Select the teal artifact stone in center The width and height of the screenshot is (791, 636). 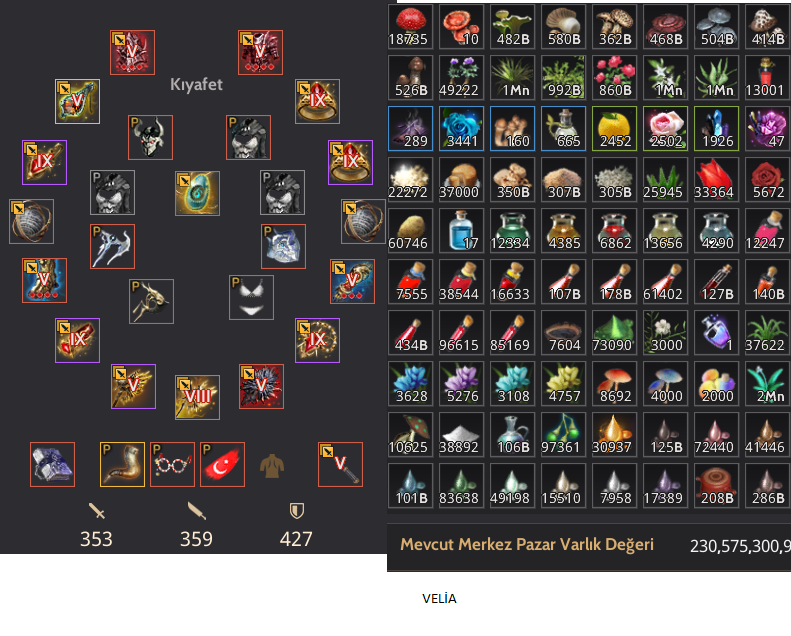tap(197, 193)
